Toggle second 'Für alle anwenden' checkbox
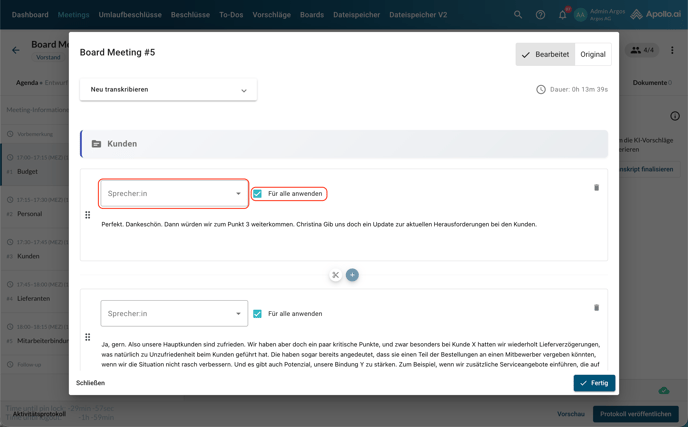 pyautogui.click(x=258, y=314)
